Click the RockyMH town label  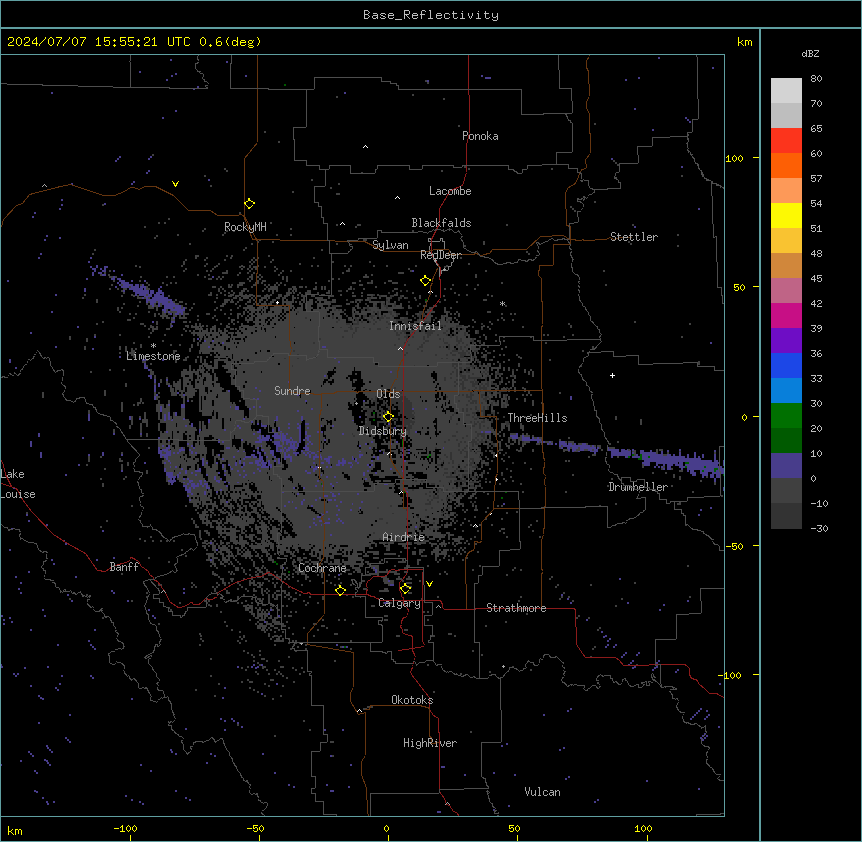pyautogui.click(x=245, y=227)
